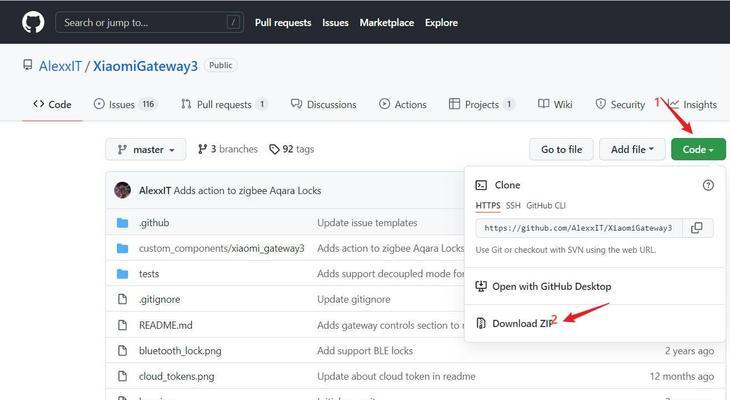The width and height of the screenshot is (730, 400).
Task: Click the custom_components folder icon
Action: tap(122, 249)
